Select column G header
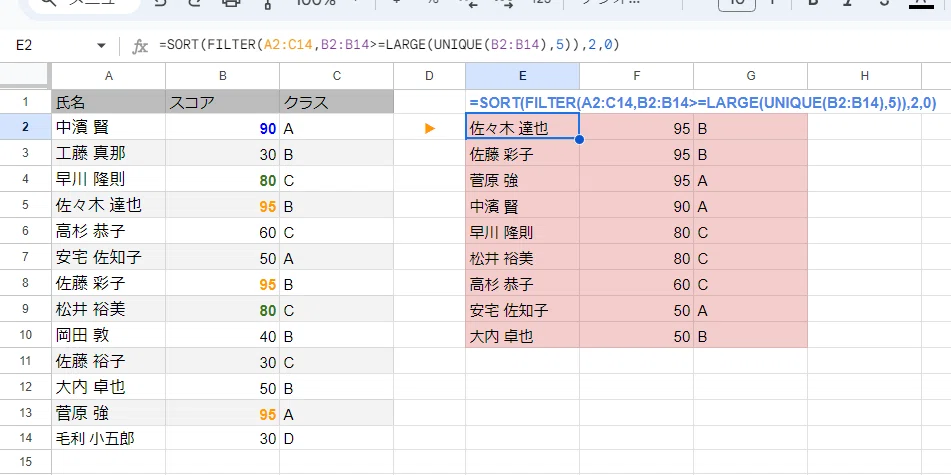This screenshot has height=475, width=951. click(750, 76)
